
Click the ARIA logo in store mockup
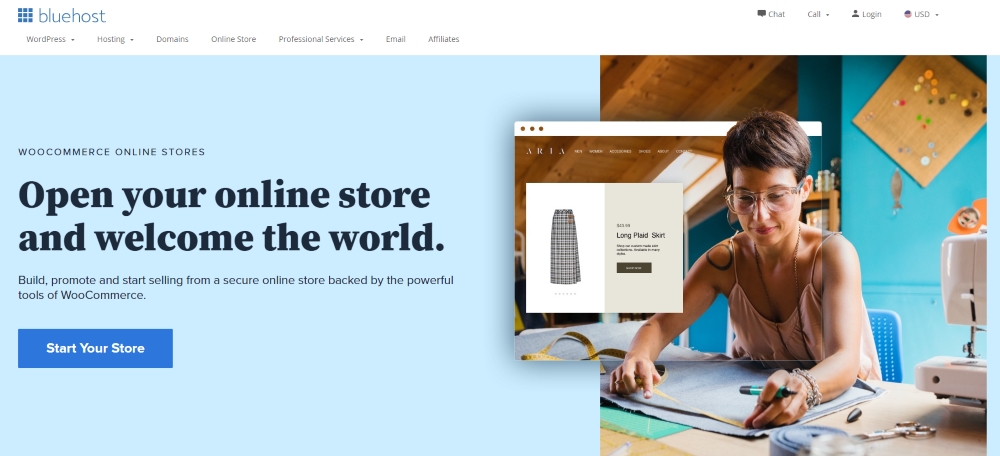pyautogui.click(x=545, y=151)
